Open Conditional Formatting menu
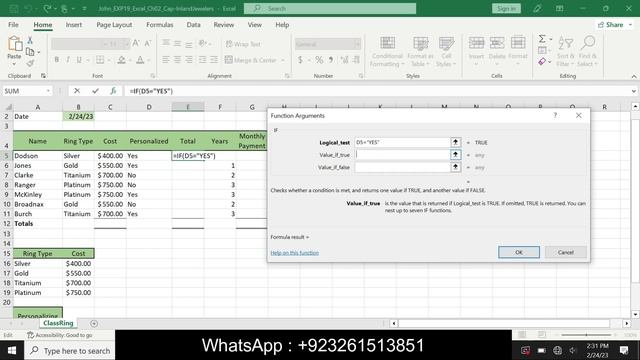The image size is (640, 360). point(387,51)
